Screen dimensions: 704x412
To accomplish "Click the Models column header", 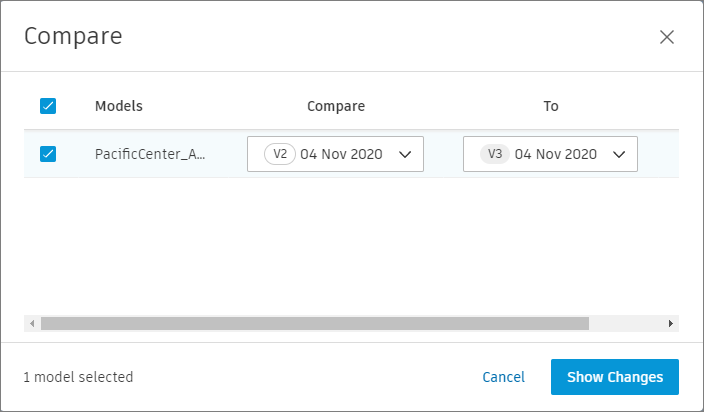I will point(119,106).
